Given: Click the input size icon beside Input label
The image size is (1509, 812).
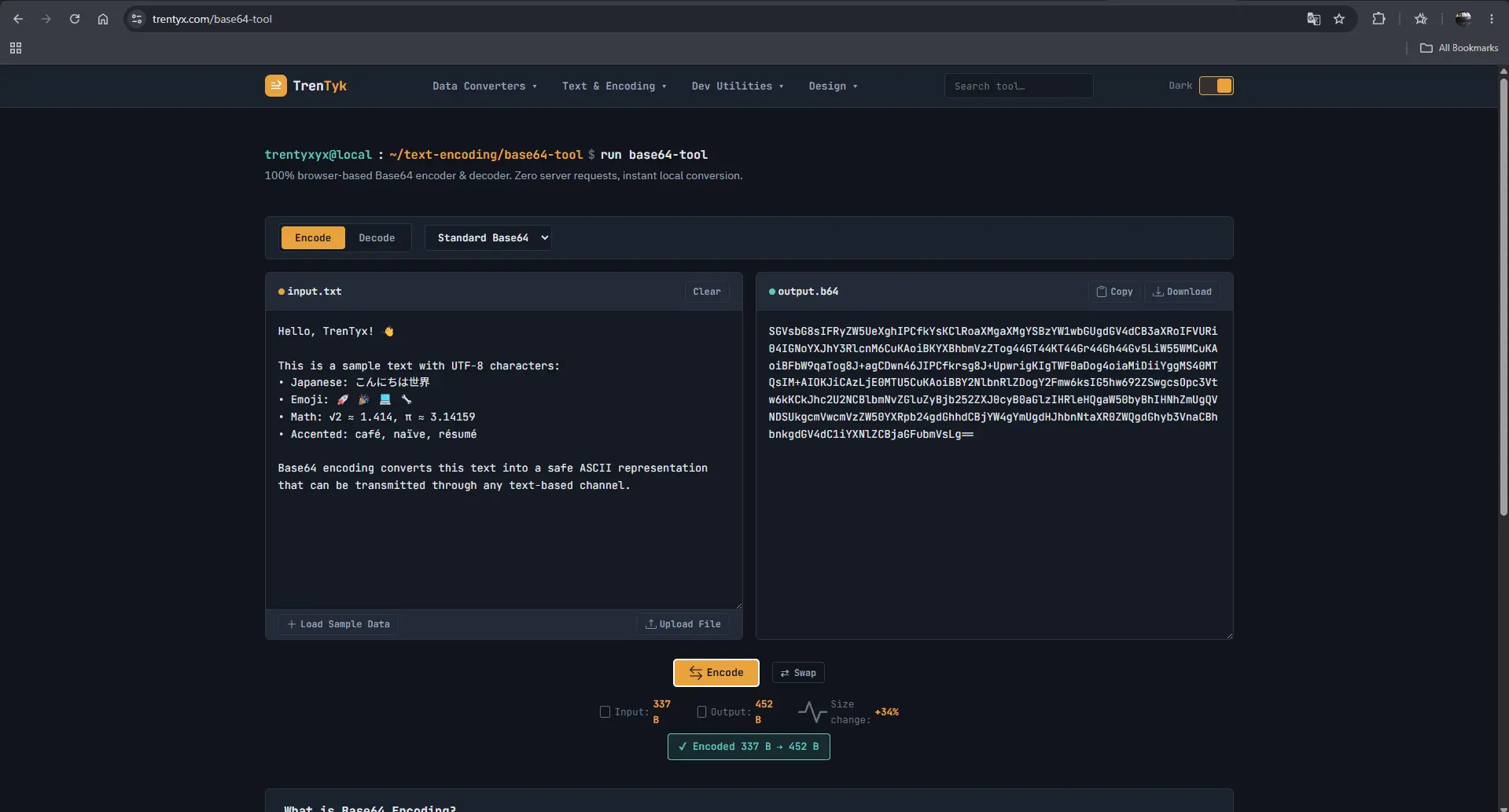Looking at the screenshot, I should 605,712.
